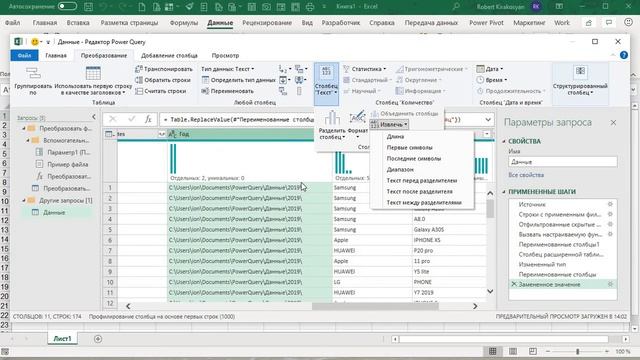Click the Power Query help icon

[x=624, y=55]
